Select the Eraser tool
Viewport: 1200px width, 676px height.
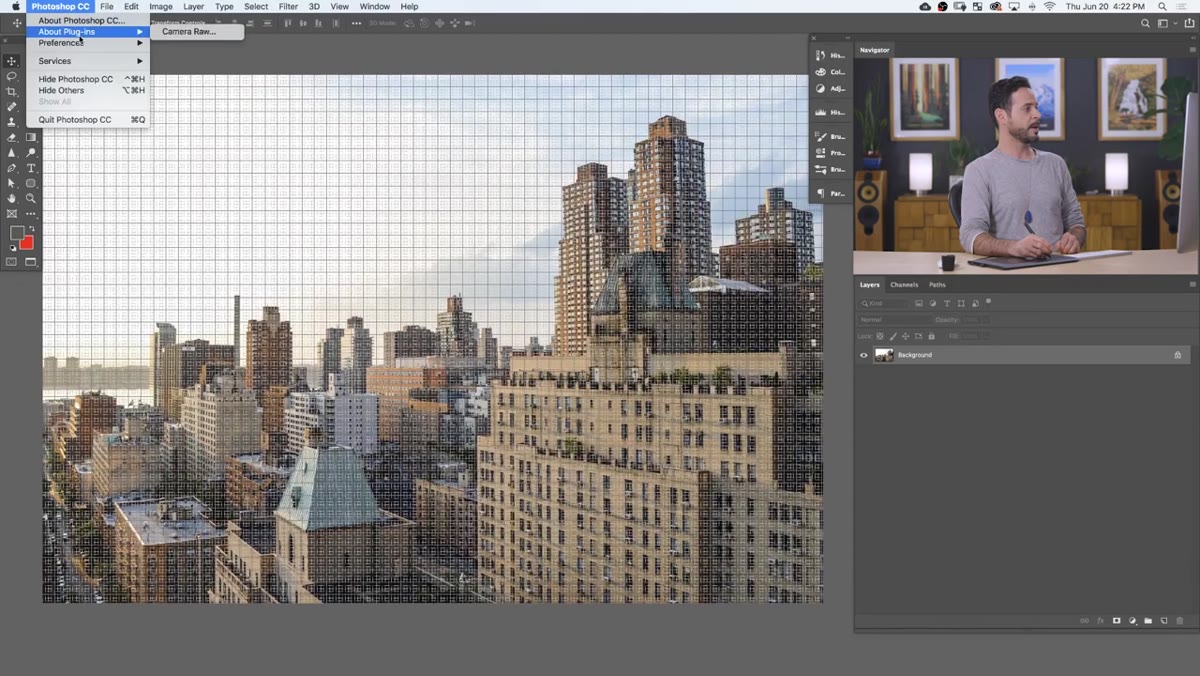[12, 137]
